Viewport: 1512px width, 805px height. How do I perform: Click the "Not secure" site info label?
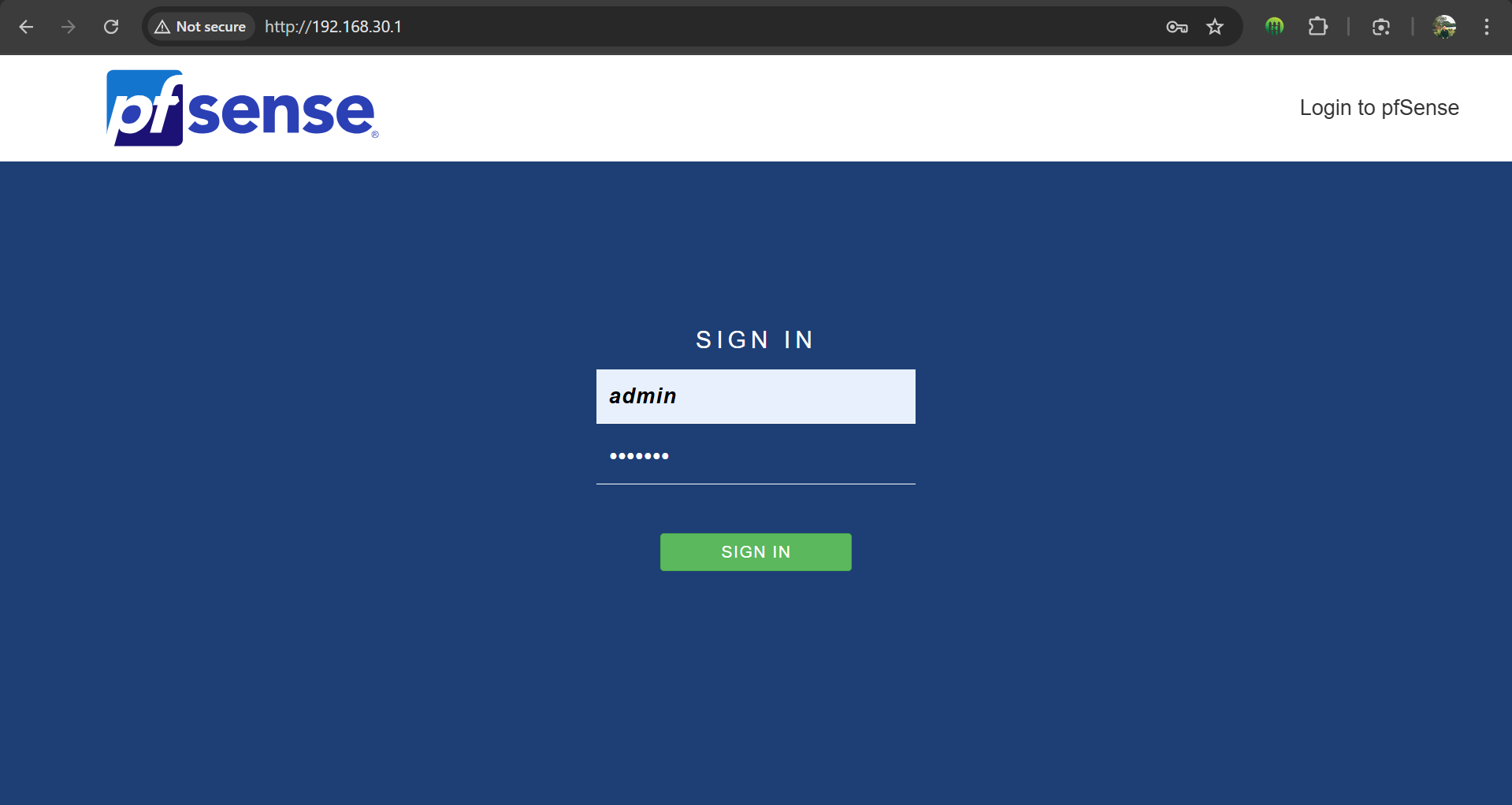coord(210,27)
